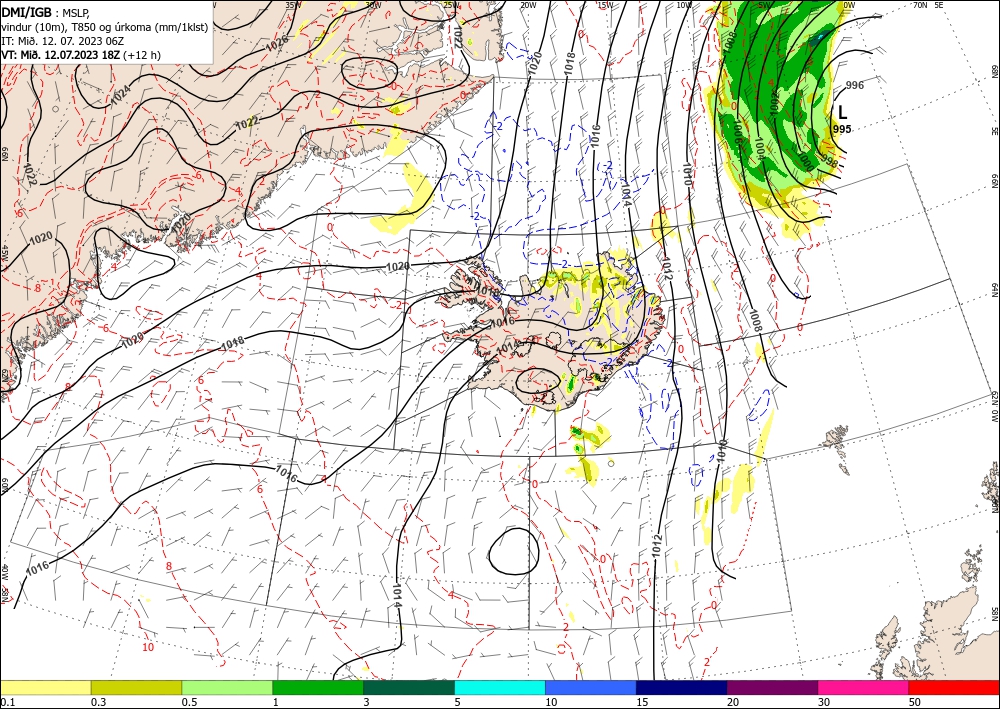Viewport: 1000px width, 709px height.
Task: Click the '996' isobar label
Action: [x=855, y=85]
